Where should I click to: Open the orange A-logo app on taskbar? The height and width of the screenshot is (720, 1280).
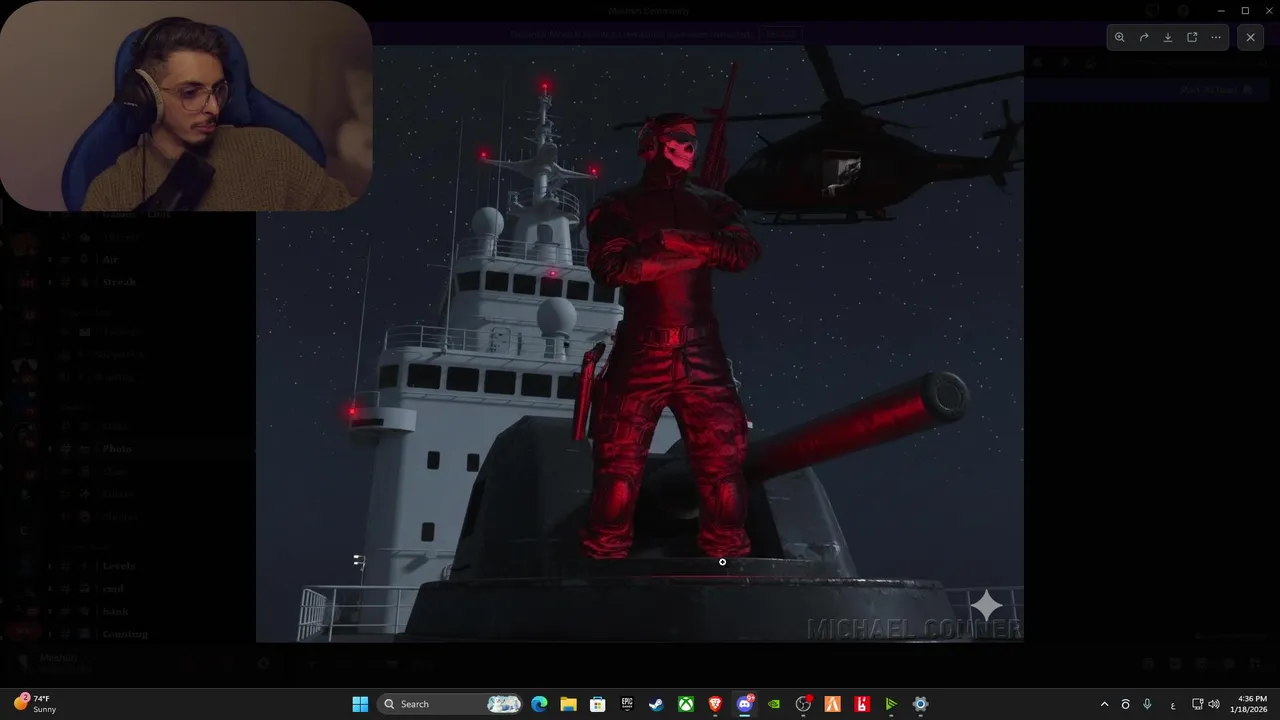[x=832, y=704]
